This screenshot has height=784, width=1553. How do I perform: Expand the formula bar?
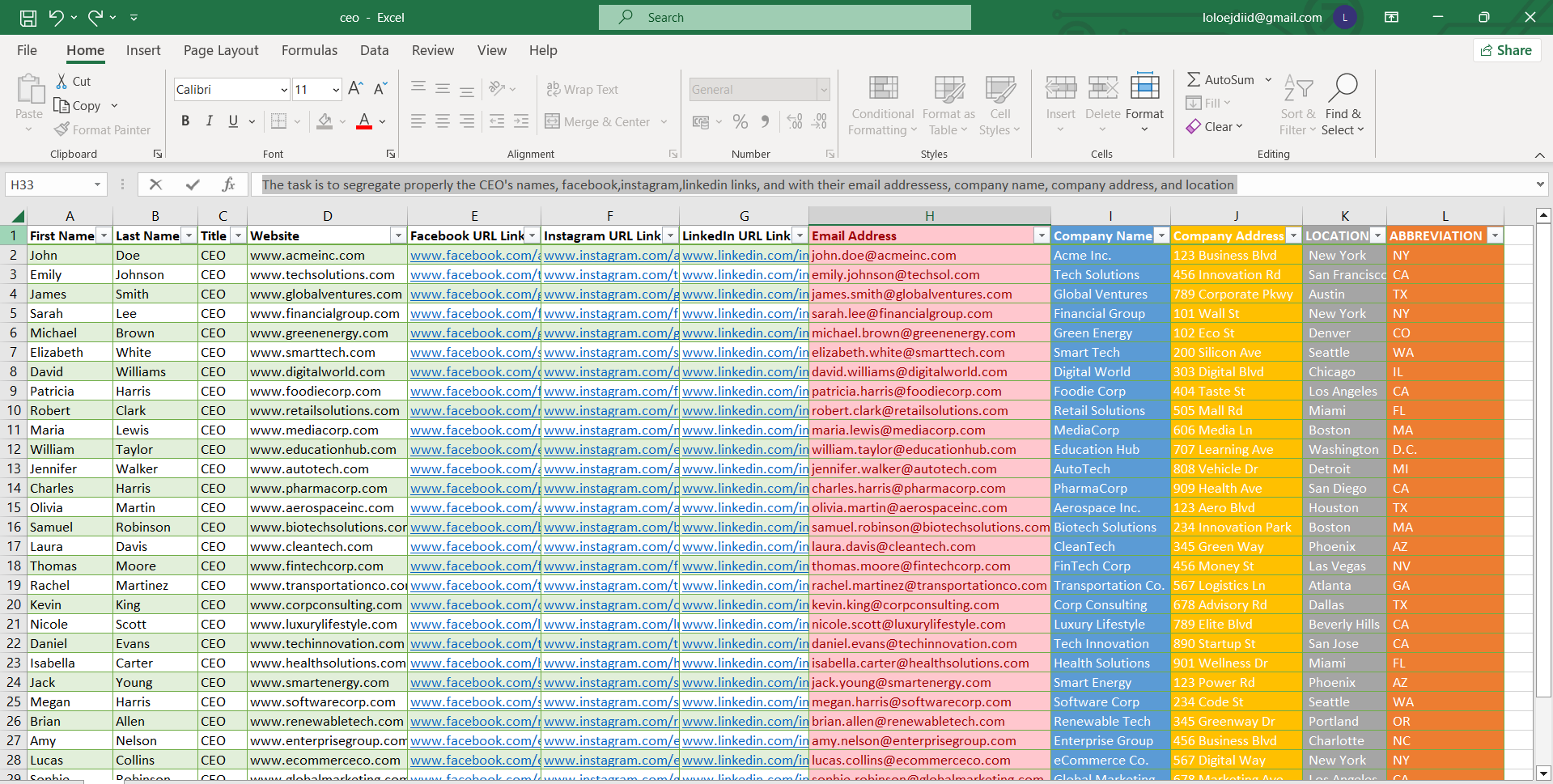(x=1539, y=184)
